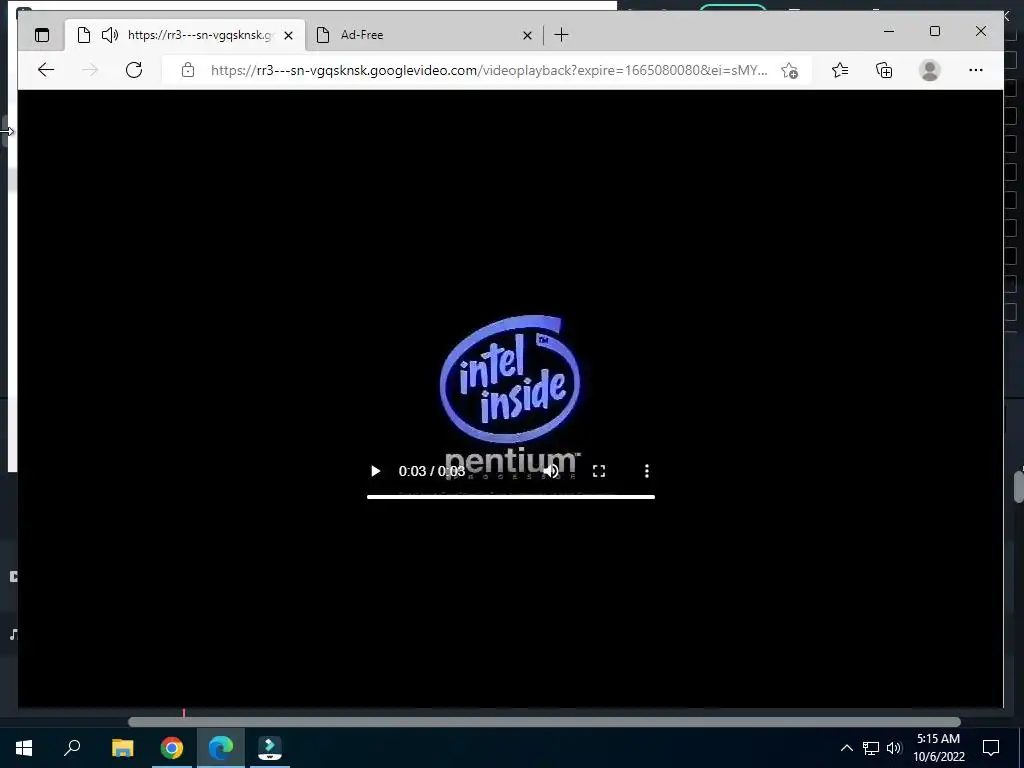Viewport: 1024px width, 768px height.
Task: Refresh the current page
Action: click(x=134, y=70)
